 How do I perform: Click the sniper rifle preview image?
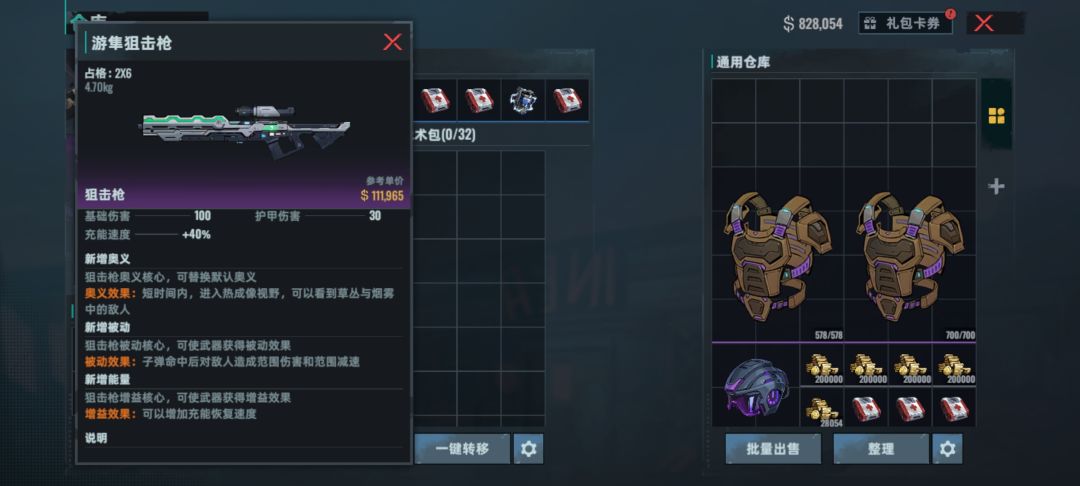tap(247, 129)
